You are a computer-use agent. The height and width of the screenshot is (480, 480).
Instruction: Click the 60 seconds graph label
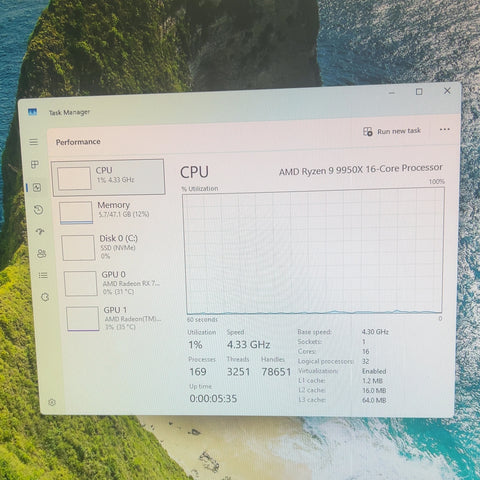pos(202,320)
